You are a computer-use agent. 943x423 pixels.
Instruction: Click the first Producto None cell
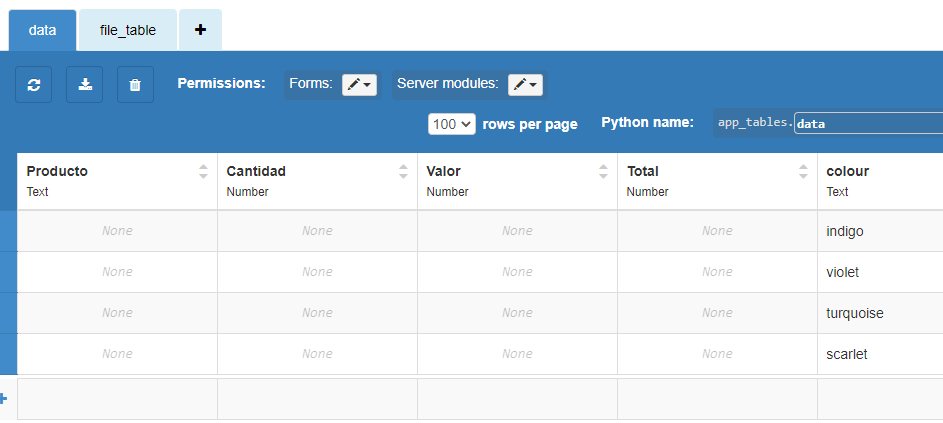(117, 231)
